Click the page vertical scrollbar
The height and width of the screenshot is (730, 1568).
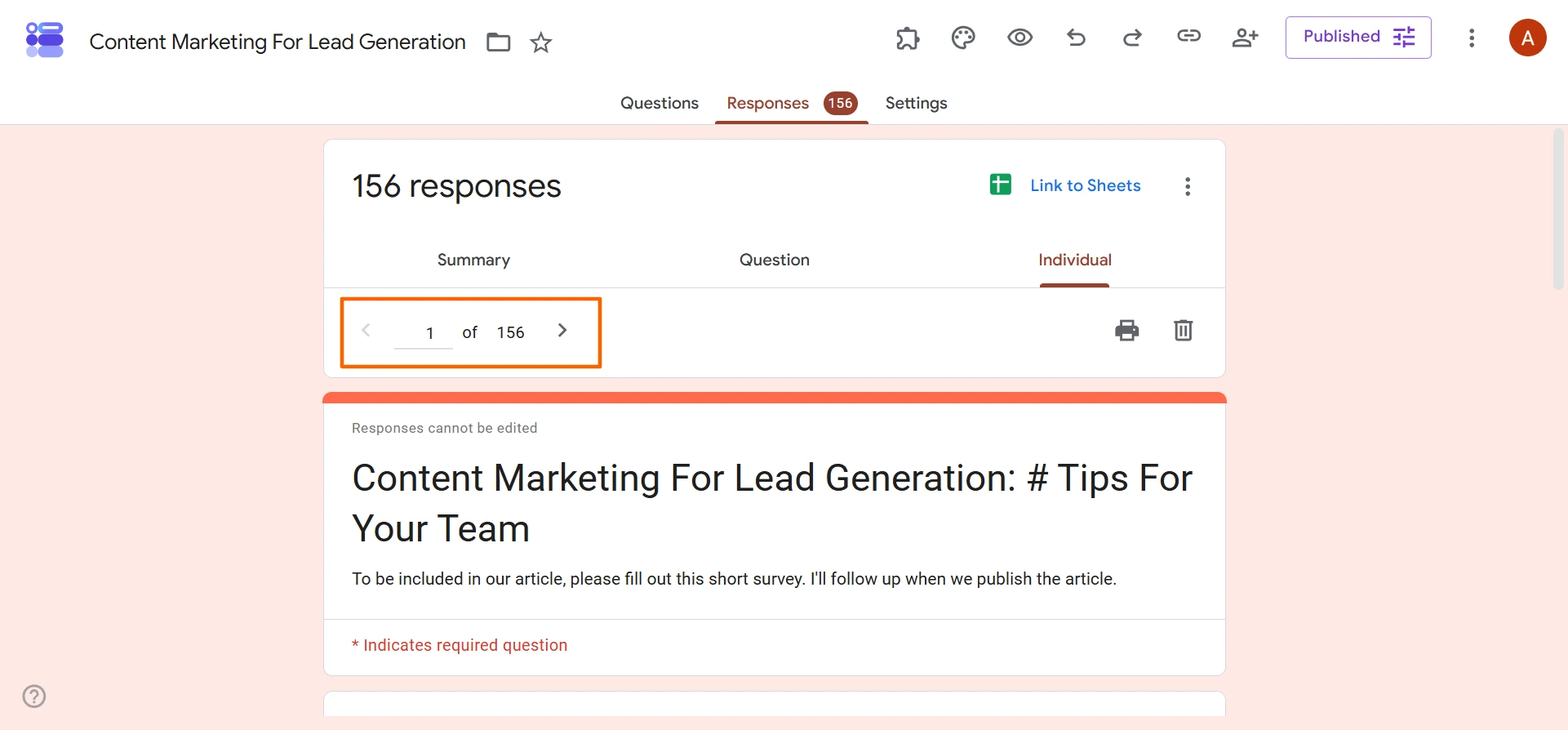tap(1557, 208)
